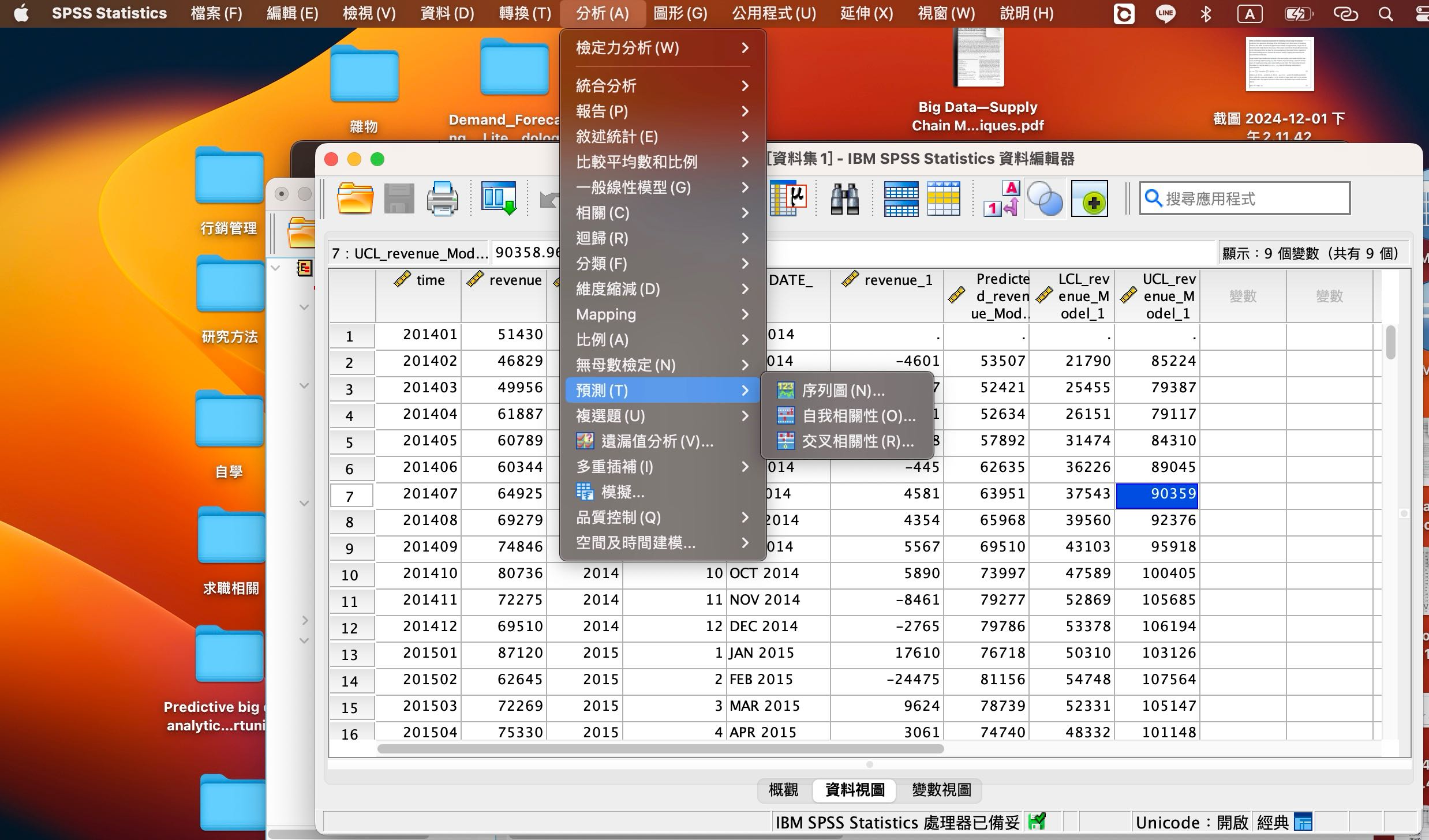Collapse the outline chevron in the left sidebar
Screen dimensions: 1429x840
276,267
